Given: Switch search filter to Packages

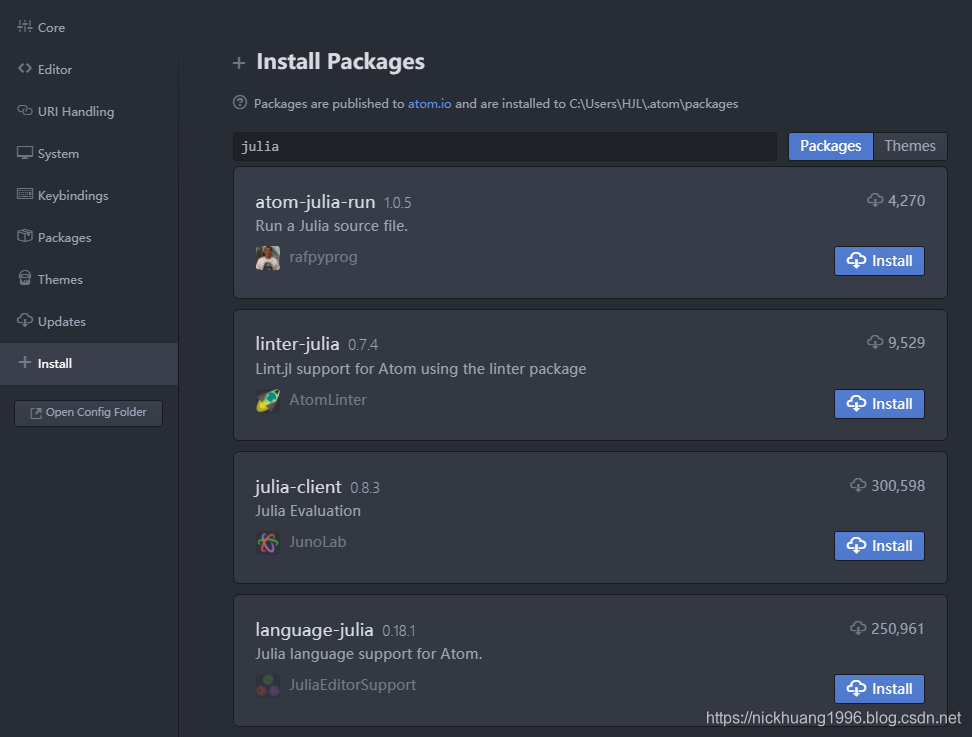Looking at the screenshot, I should tap(830, 146).
